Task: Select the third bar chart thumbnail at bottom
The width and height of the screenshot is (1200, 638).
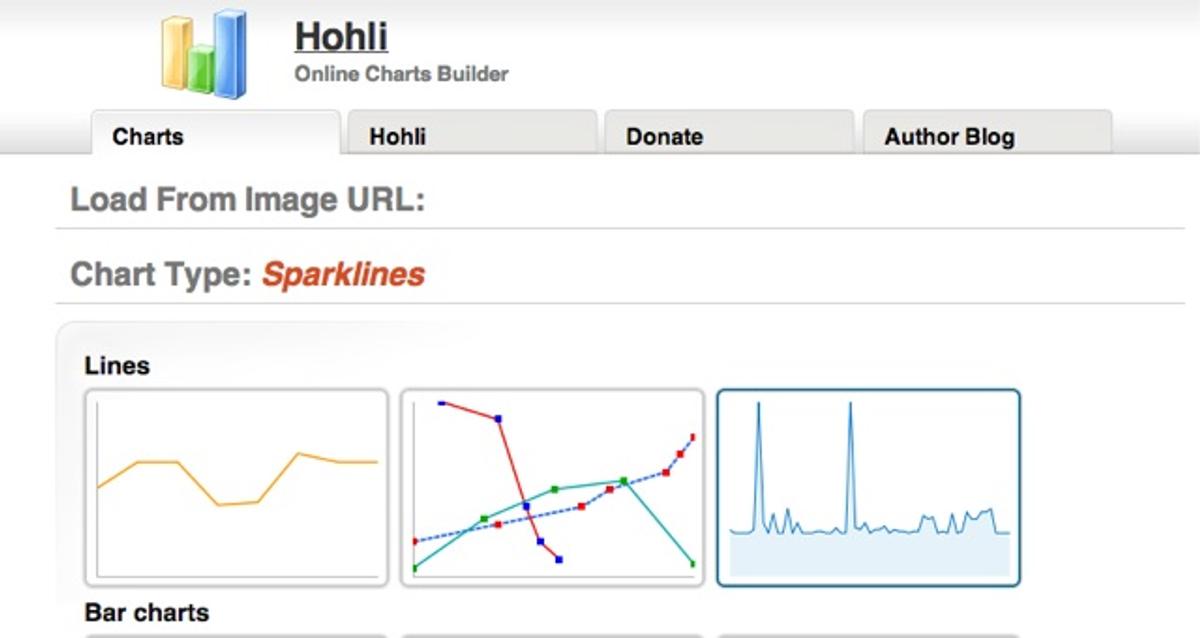Action: [x=869, y=634]
